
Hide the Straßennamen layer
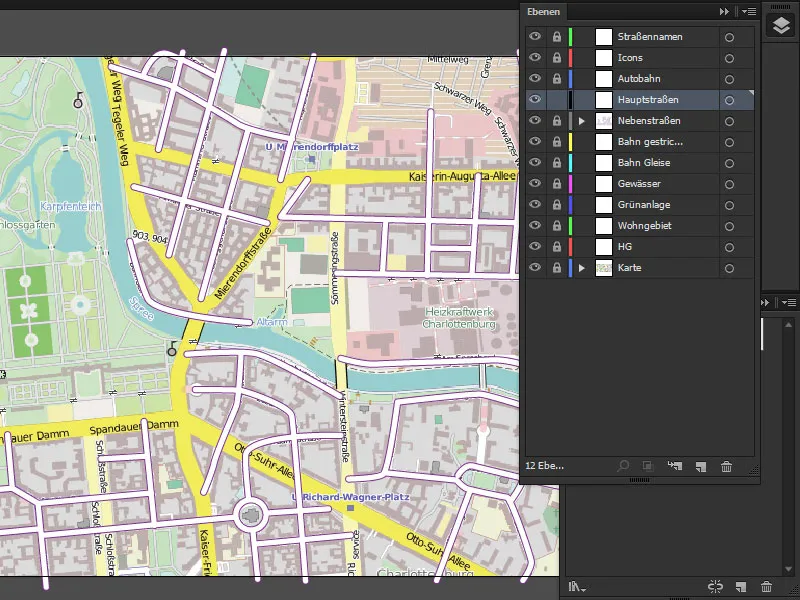(535, 36)
